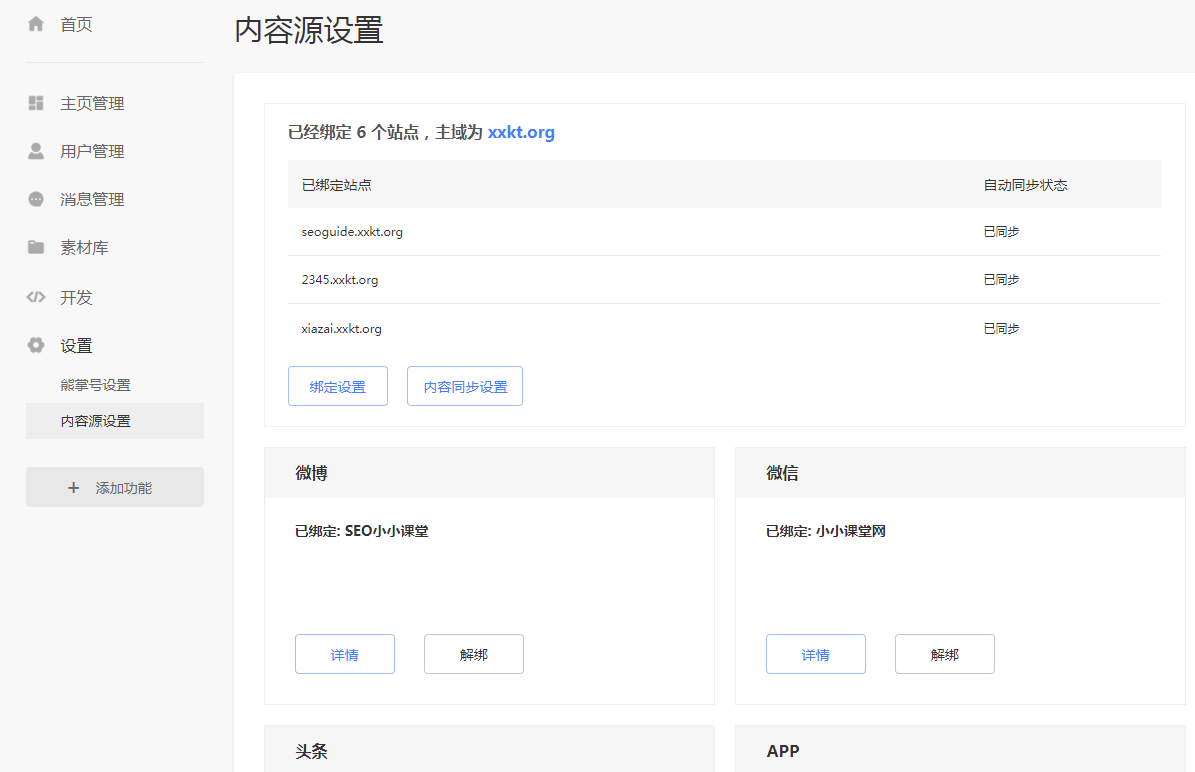The width and height of the screenshot is (1195, 772).
Task: Select 素材库 in the sidebar
Action: [85, 247]
